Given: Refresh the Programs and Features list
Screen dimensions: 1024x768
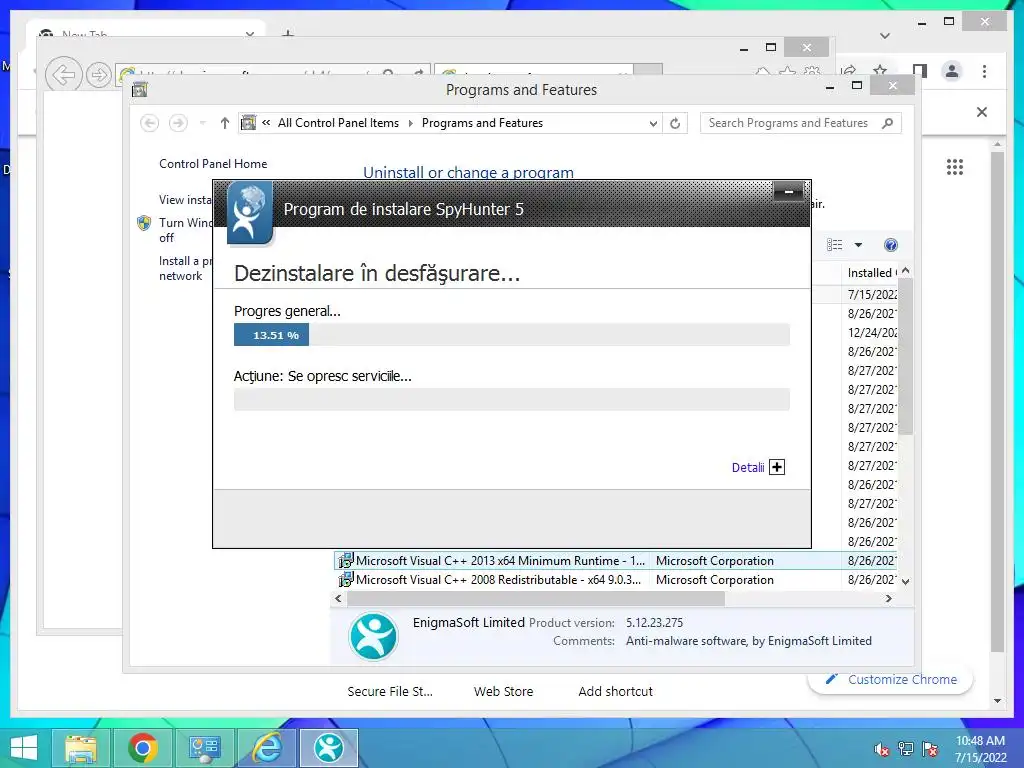Looking at the screenshot, I should pos(675,123).
